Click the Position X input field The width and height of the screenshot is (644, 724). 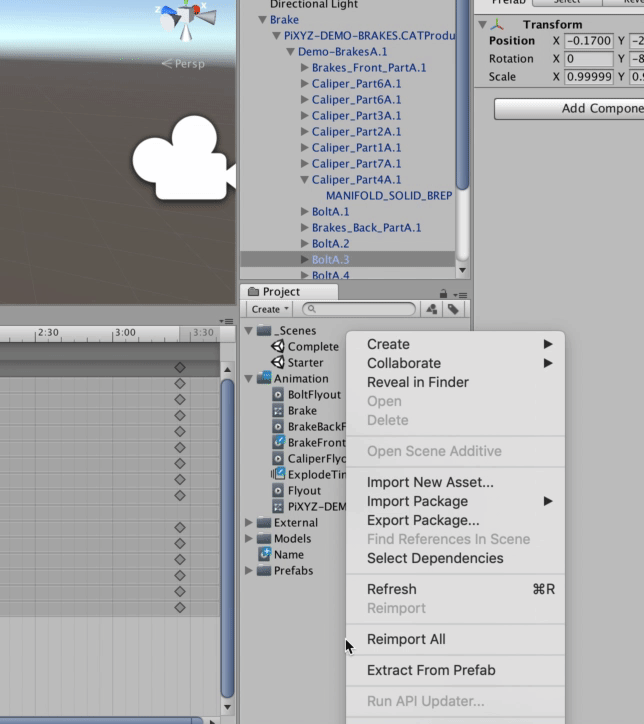[x=589, y=41]
